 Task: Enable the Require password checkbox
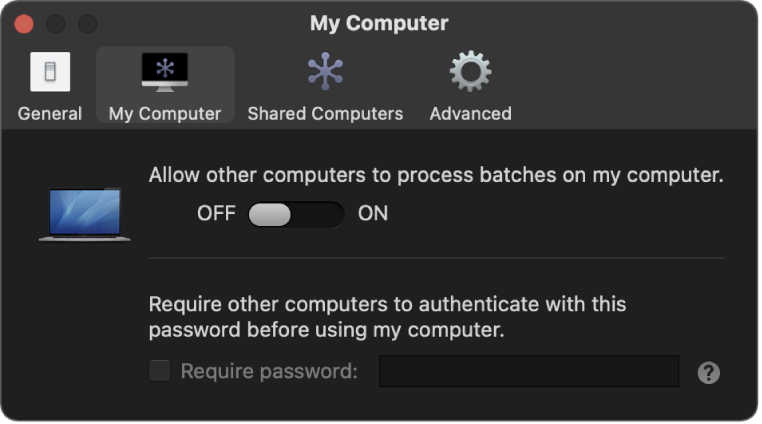click(160, 372)
